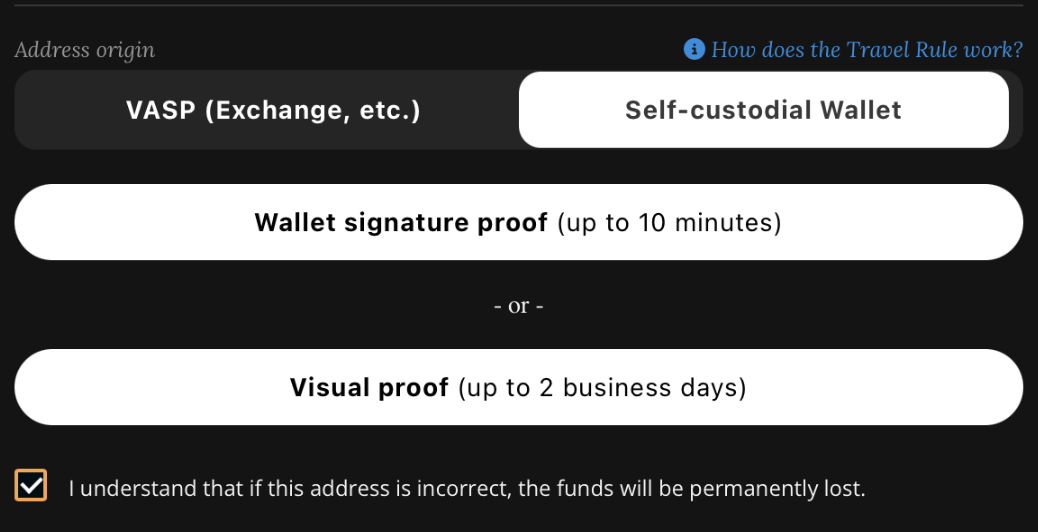
Task: Click the blue info icon near Travel Rule
Action: 694,49
